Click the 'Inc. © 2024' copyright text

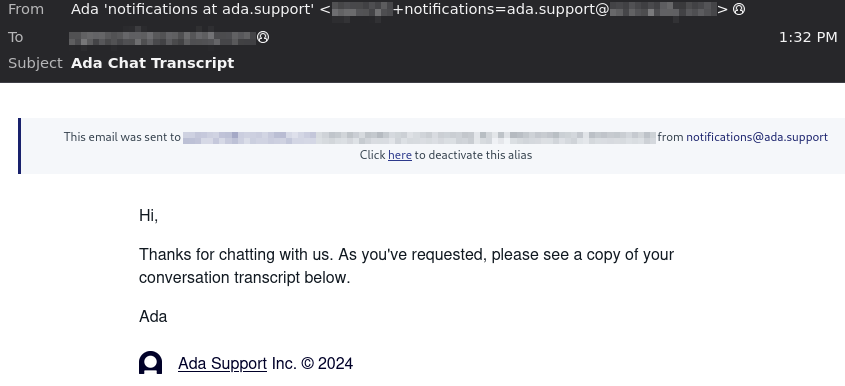click(x=312, y=363)
